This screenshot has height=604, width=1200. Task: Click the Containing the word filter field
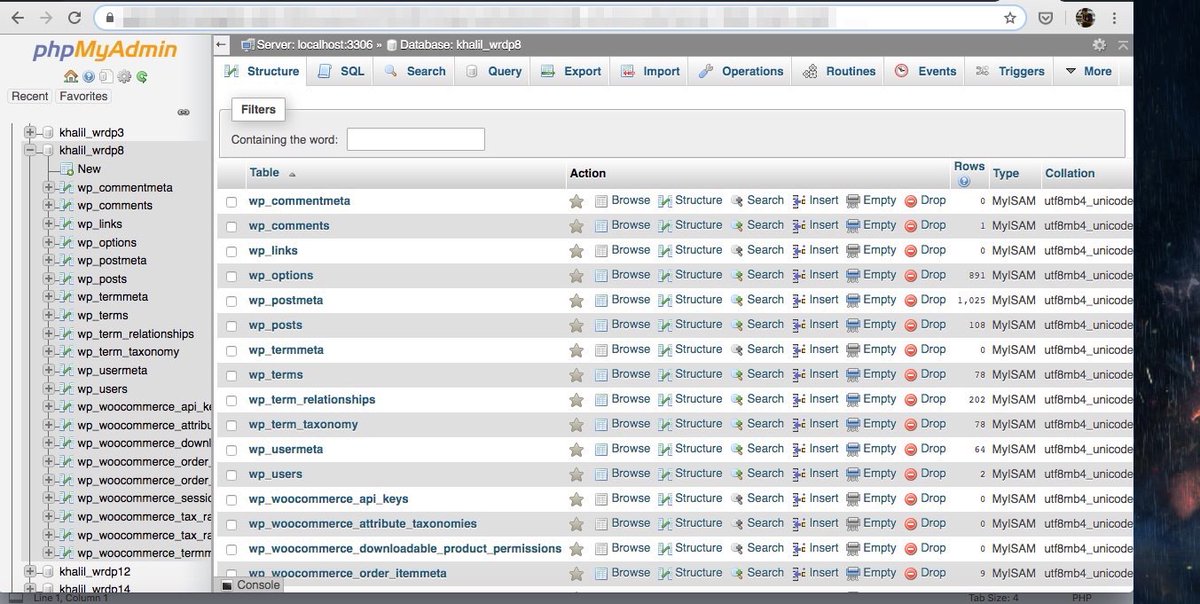pos(416,140)
